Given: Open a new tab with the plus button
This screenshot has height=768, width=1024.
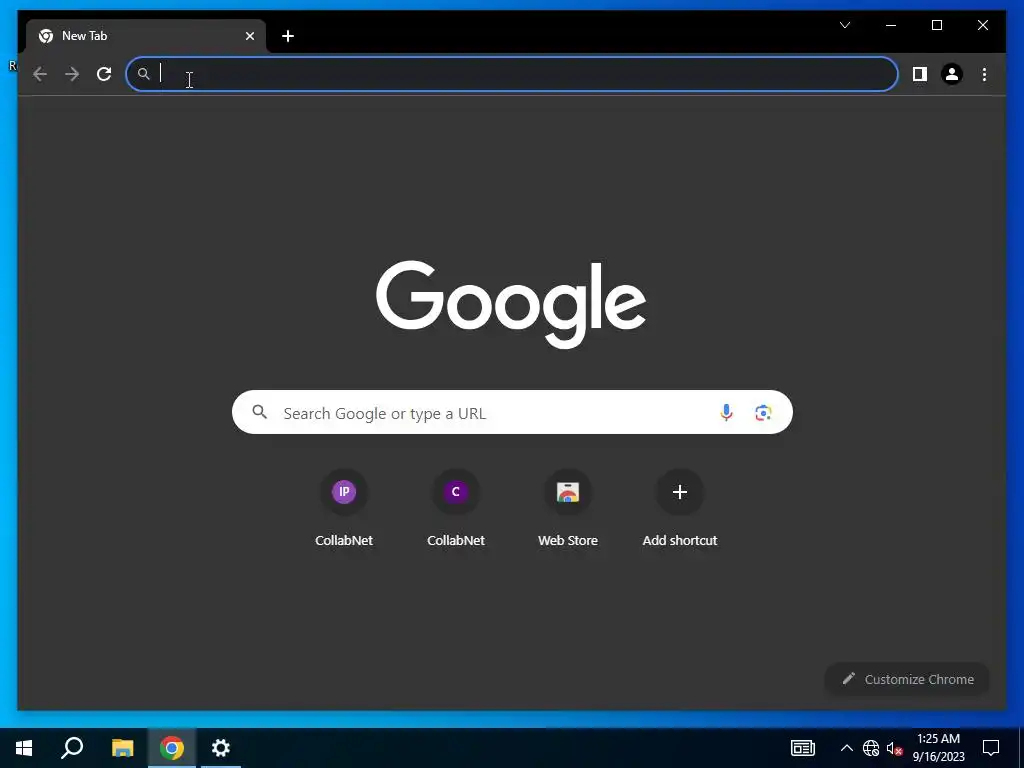Looking at the screenshot, I should pos(288,36).
